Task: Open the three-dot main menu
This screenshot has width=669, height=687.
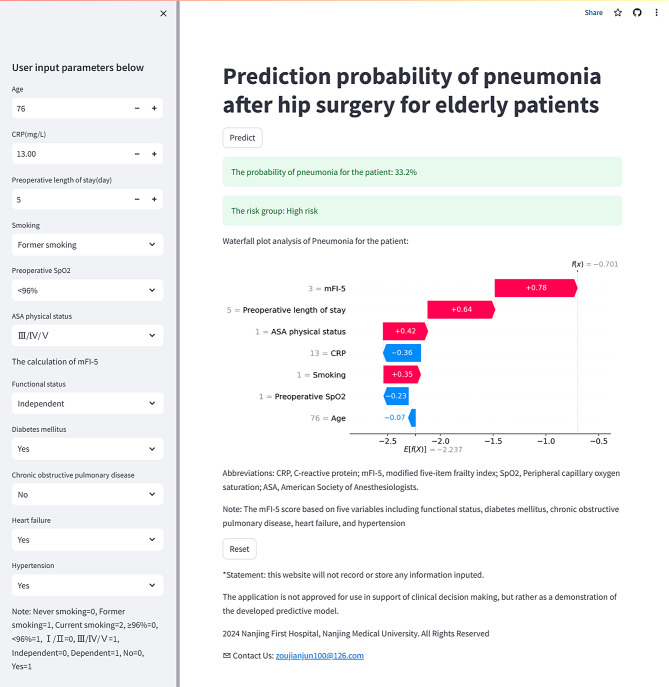Action: pos(656,13)
